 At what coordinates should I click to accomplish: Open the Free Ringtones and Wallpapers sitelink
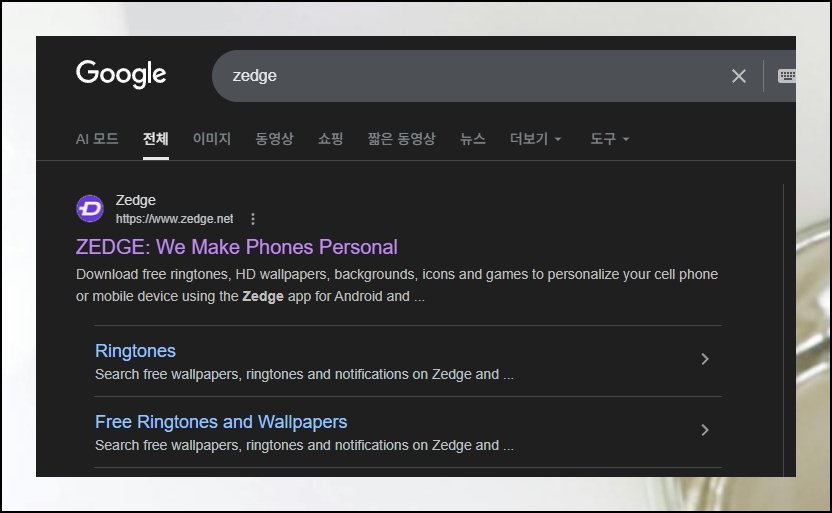[x=221, y=422]
